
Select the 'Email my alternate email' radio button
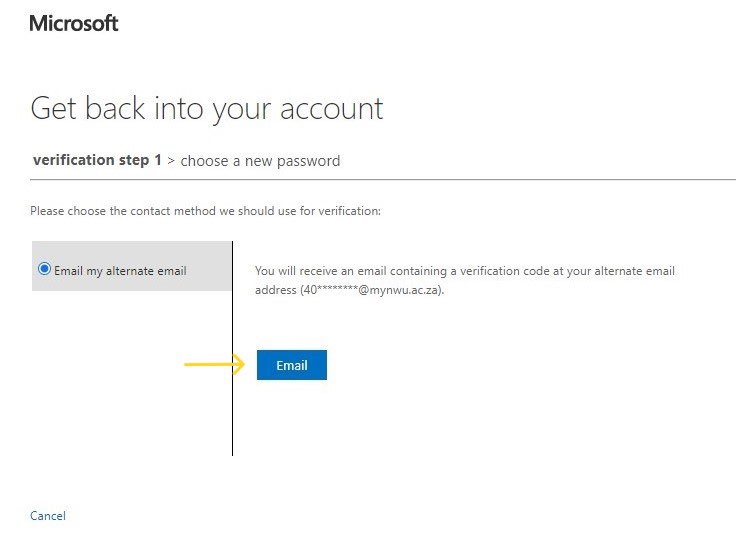(44, 269)
